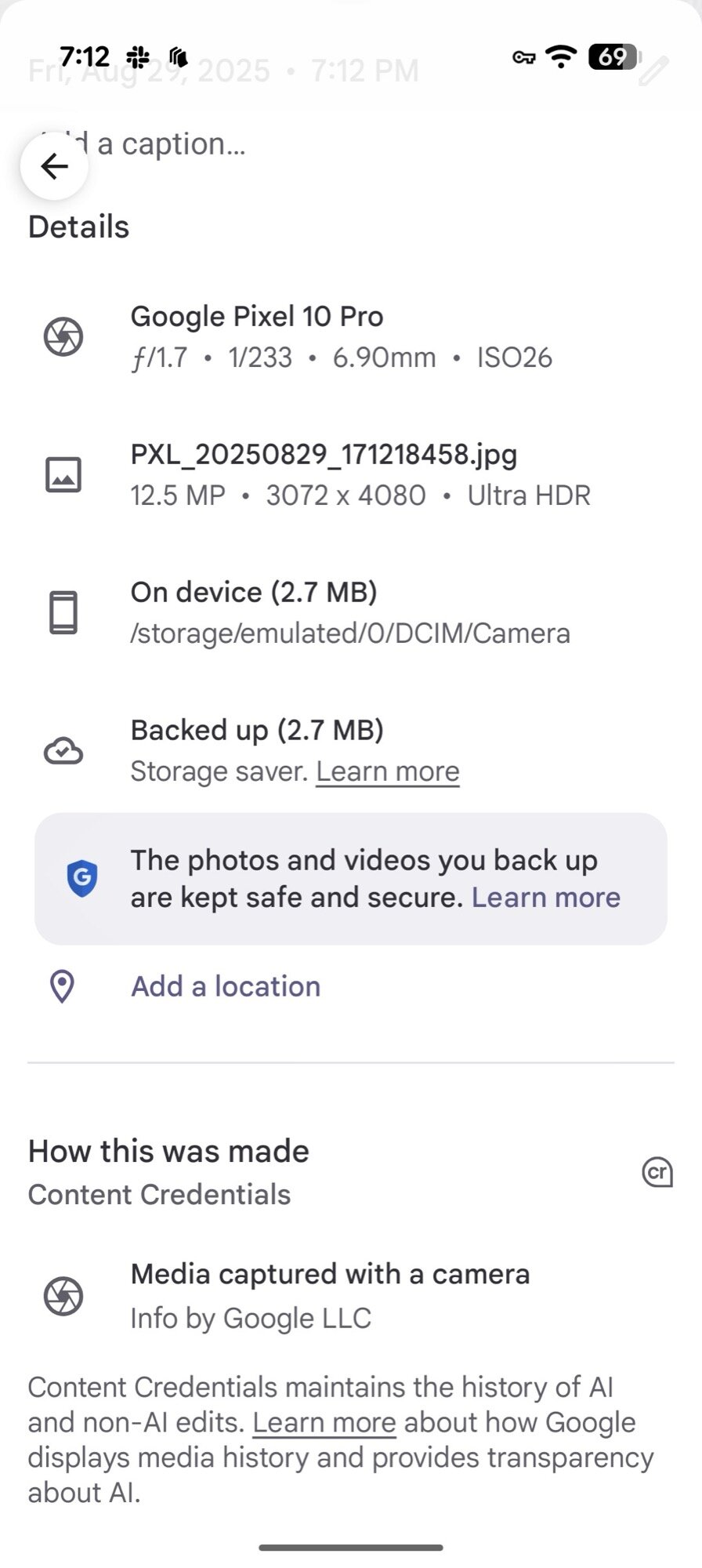702x1568 pixels.
Task: Tap the phone icon beside On device
Action: tap(63, 612)
